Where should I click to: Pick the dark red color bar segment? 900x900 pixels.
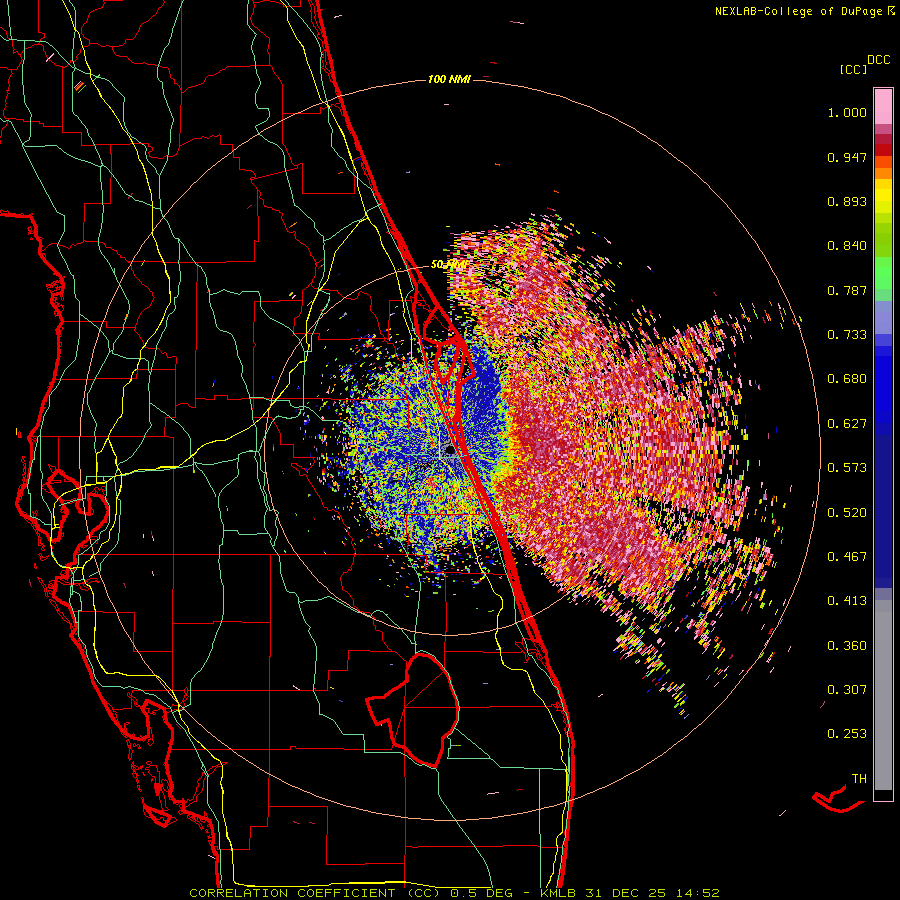(x=883, y=149)
